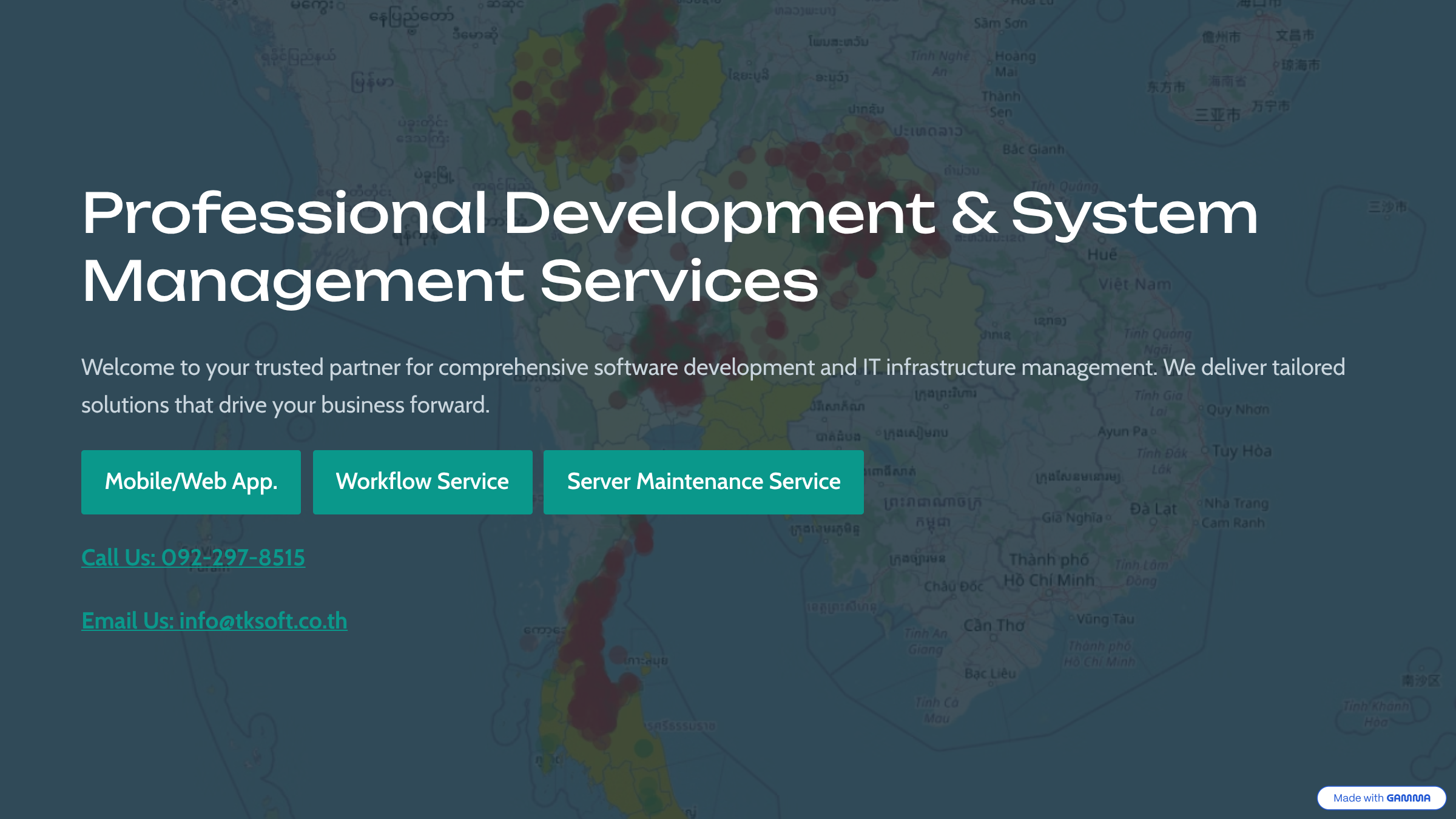Screen dimensions: 1456x819
Task: Open the Workflow Service button
Action: pyautogui.click(x=422, y=482)
